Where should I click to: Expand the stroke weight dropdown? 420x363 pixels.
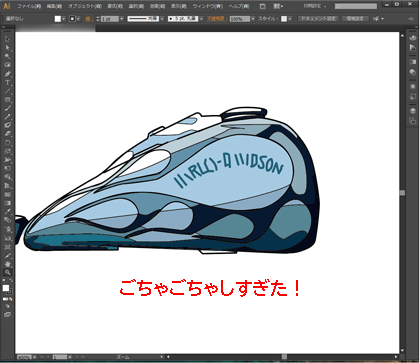(121, 19)
